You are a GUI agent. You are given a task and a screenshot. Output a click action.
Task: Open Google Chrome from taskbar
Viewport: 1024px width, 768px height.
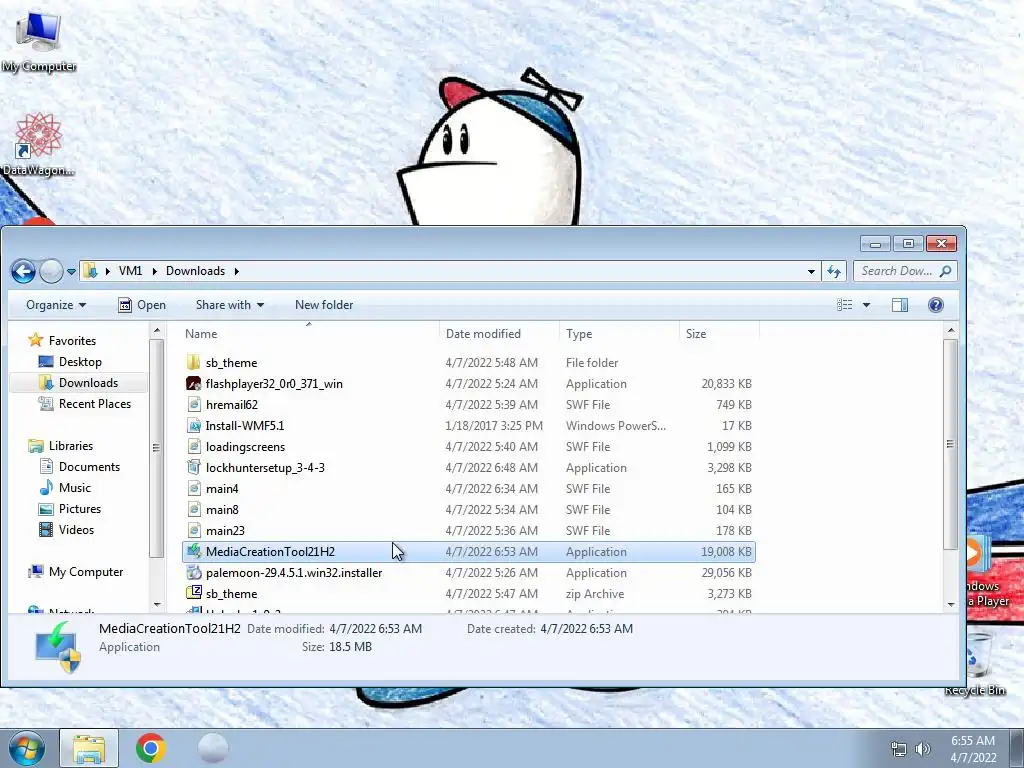pos(150,748)
